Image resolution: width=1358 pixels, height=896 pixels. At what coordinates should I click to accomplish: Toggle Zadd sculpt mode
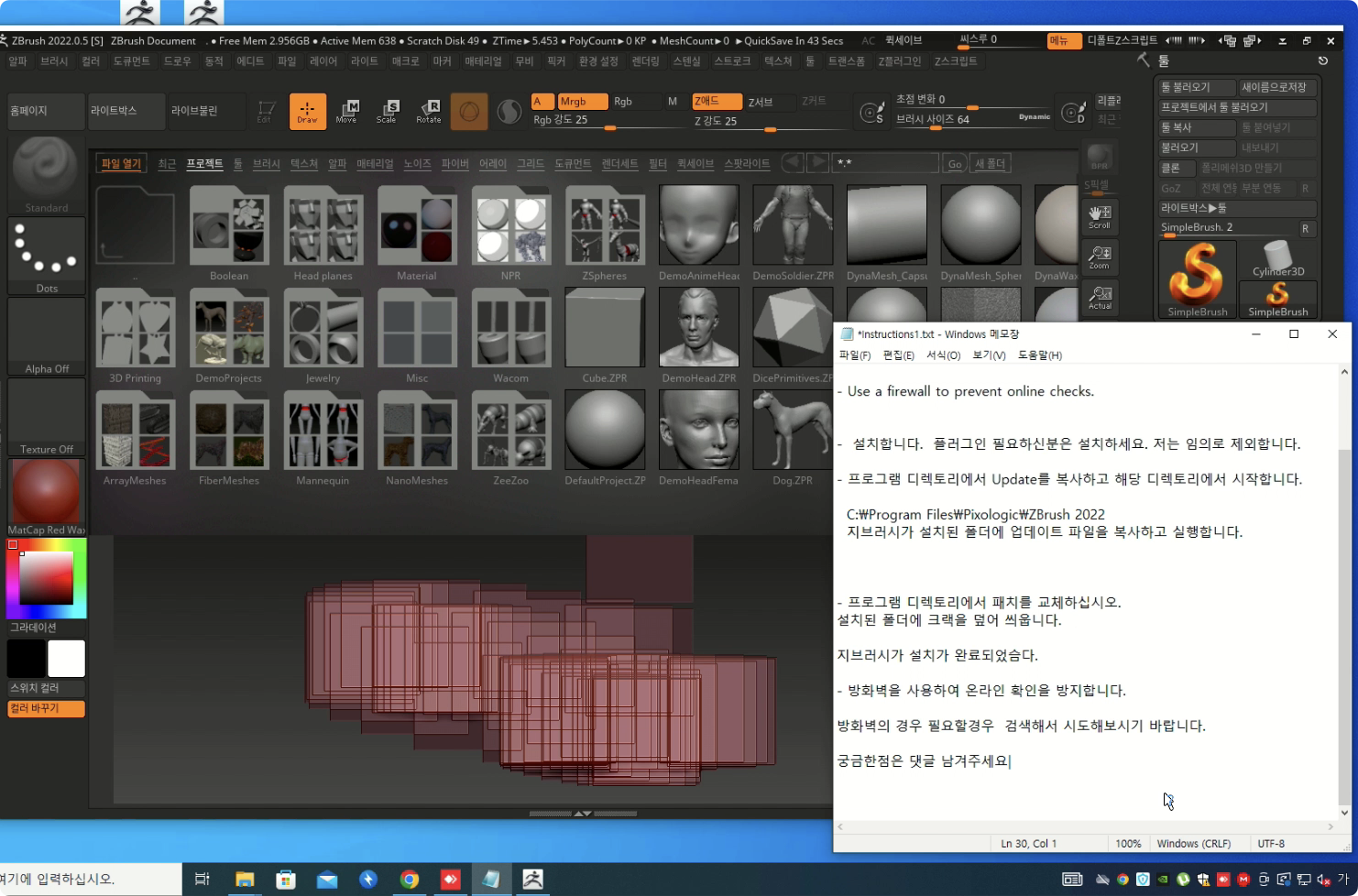[717, 102]
